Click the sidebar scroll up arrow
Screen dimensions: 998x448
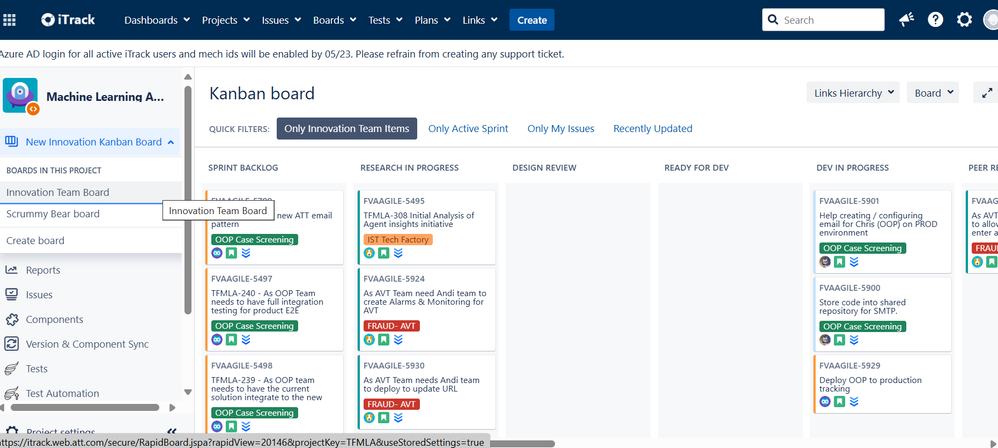[x=188, y=77]
